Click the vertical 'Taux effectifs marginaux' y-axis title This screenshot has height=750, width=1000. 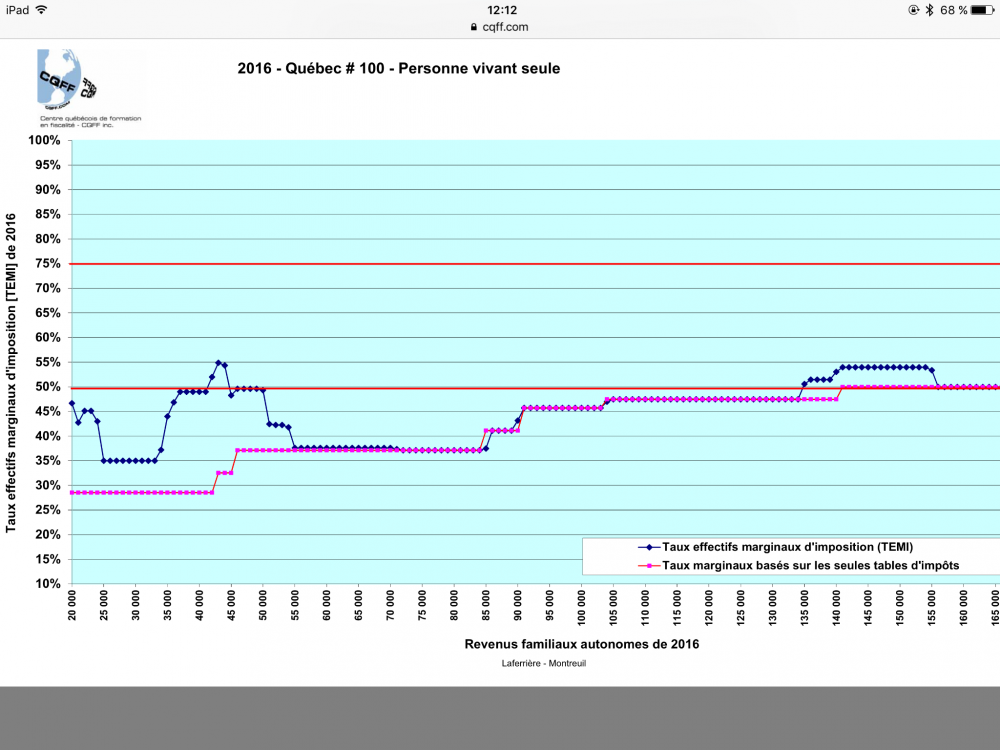click(12, 371)
